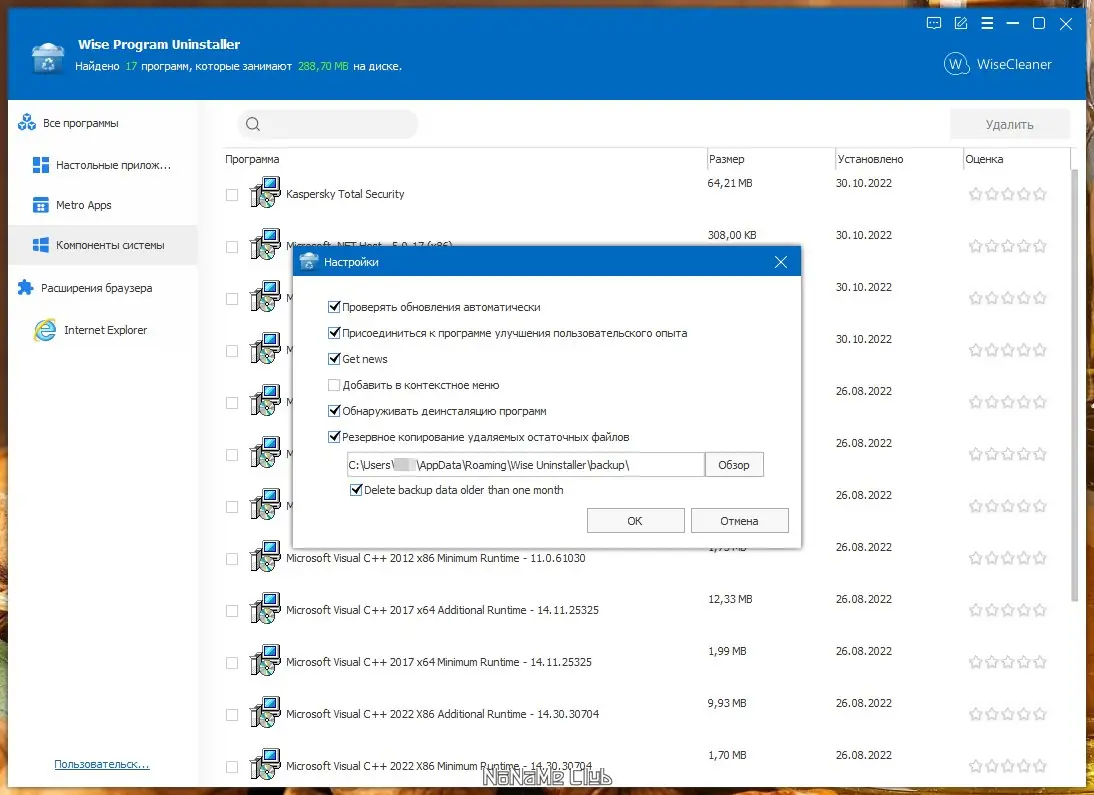
Task: Sort by the Размер column header
Action: tap(727, 158)
